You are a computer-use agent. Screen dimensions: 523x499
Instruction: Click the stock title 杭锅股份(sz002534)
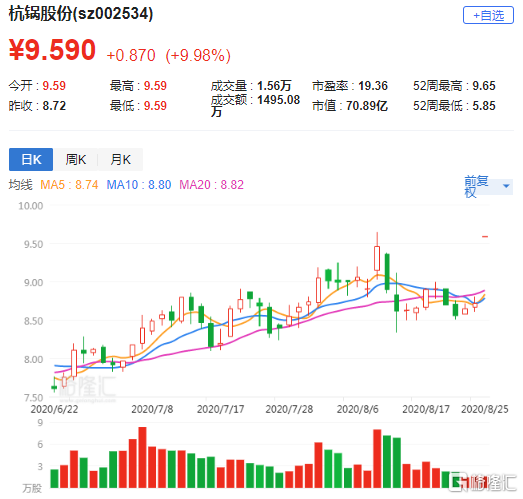click(81, 14)
